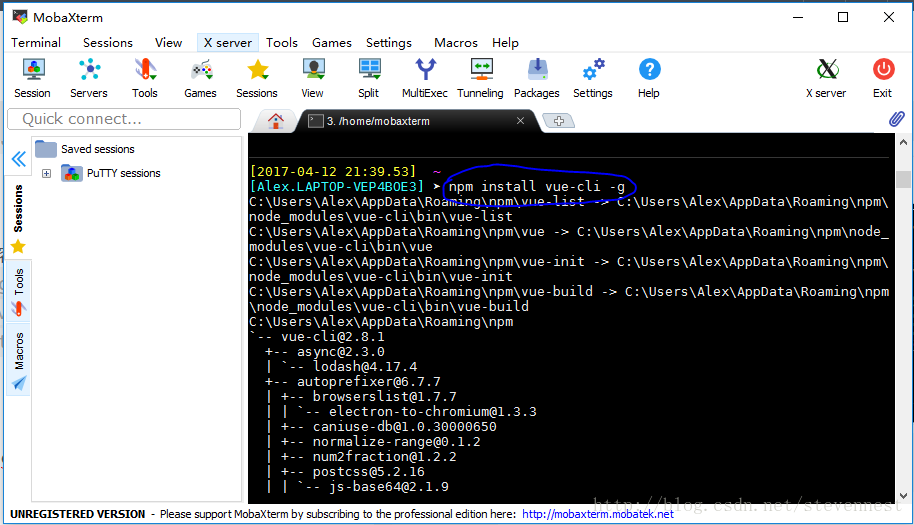
Task: Click the Quick connect input field
Action: click(124, 119)
